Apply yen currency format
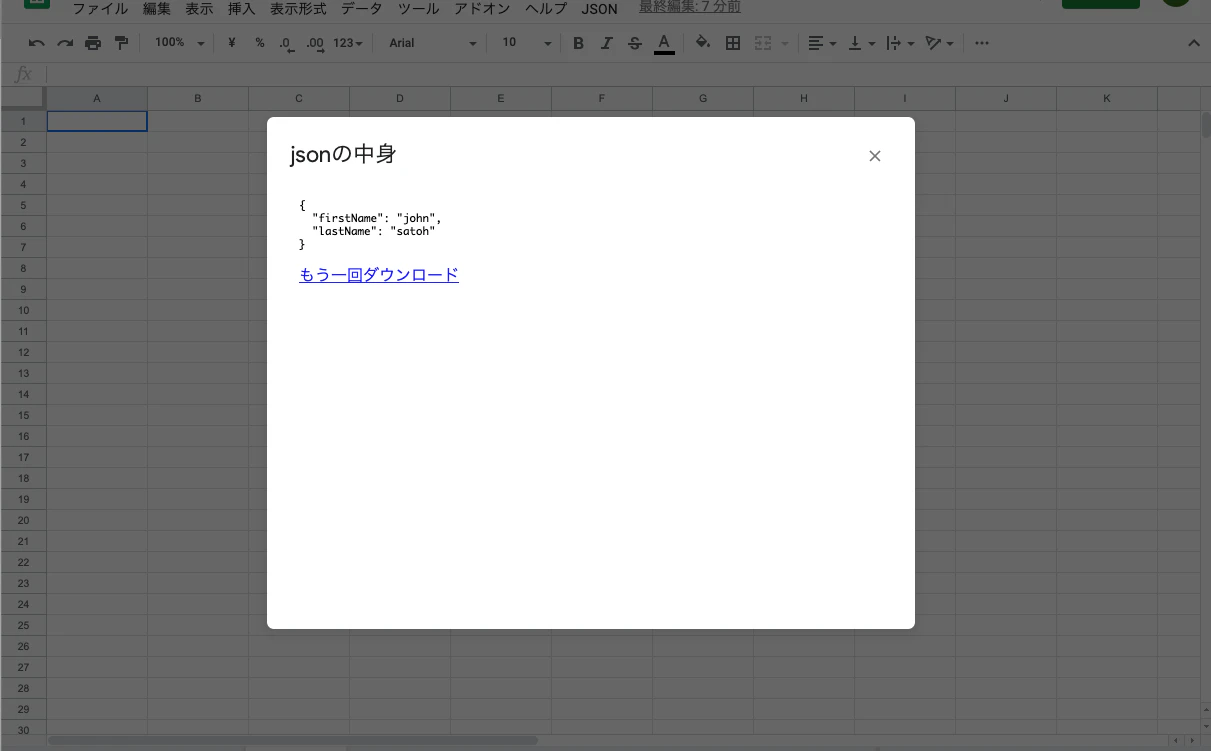Image resolution: width=1211 pixels, height=751 pixels. pyautogui.click(x=232, y=43)
